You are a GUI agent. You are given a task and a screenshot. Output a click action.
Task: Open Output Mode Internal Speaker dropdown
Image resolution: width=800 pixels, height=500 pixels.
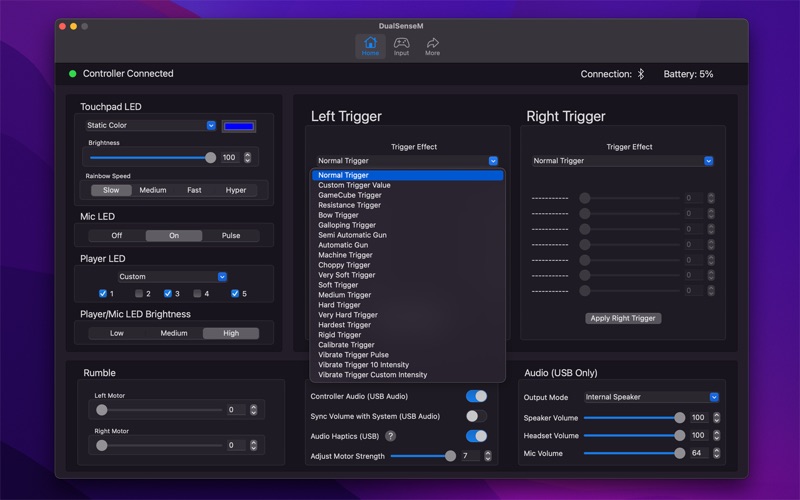(x=651, y=397)
